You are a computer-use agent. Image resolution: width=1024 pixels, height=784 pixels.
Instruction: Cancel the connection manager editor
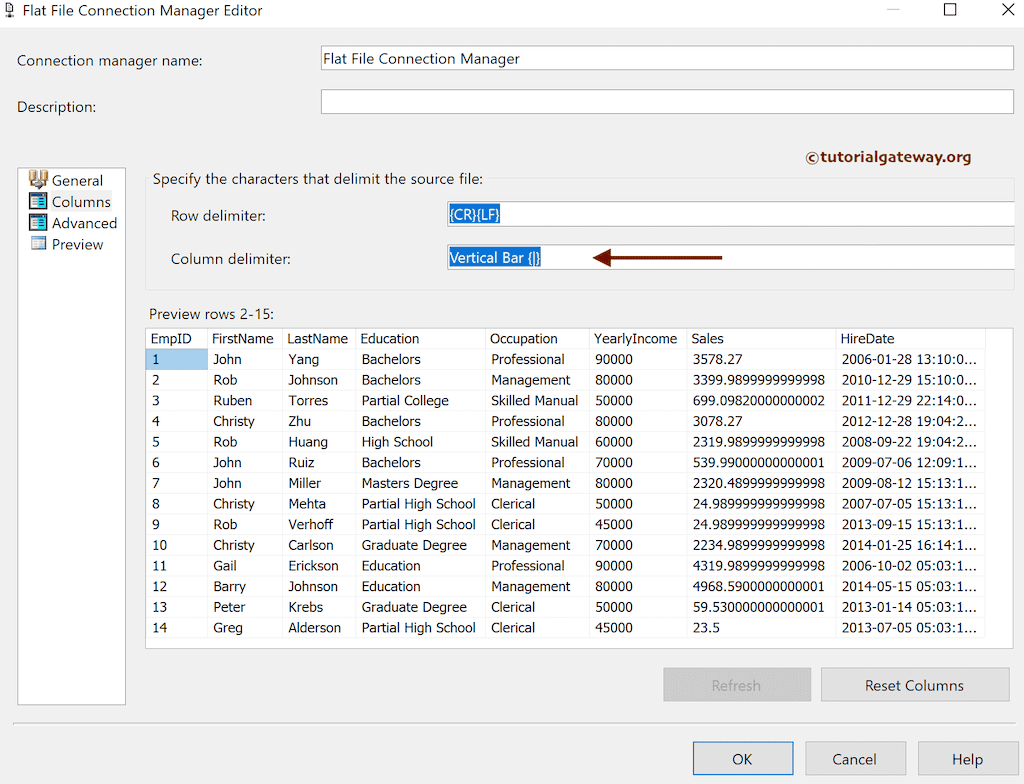coord(855,758)
